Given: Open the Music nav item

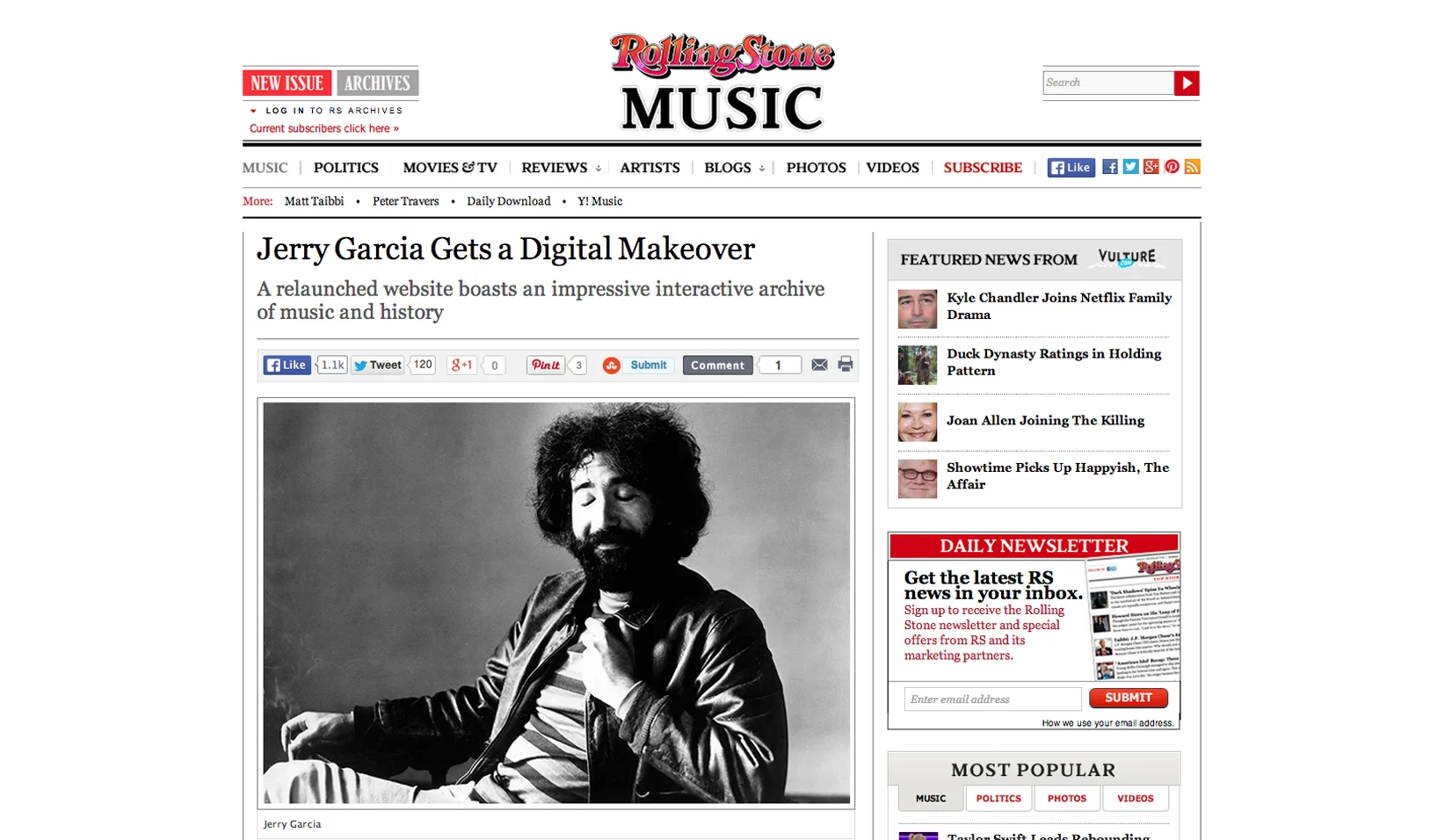Looking at the screenshot, I should pos(265,168).
